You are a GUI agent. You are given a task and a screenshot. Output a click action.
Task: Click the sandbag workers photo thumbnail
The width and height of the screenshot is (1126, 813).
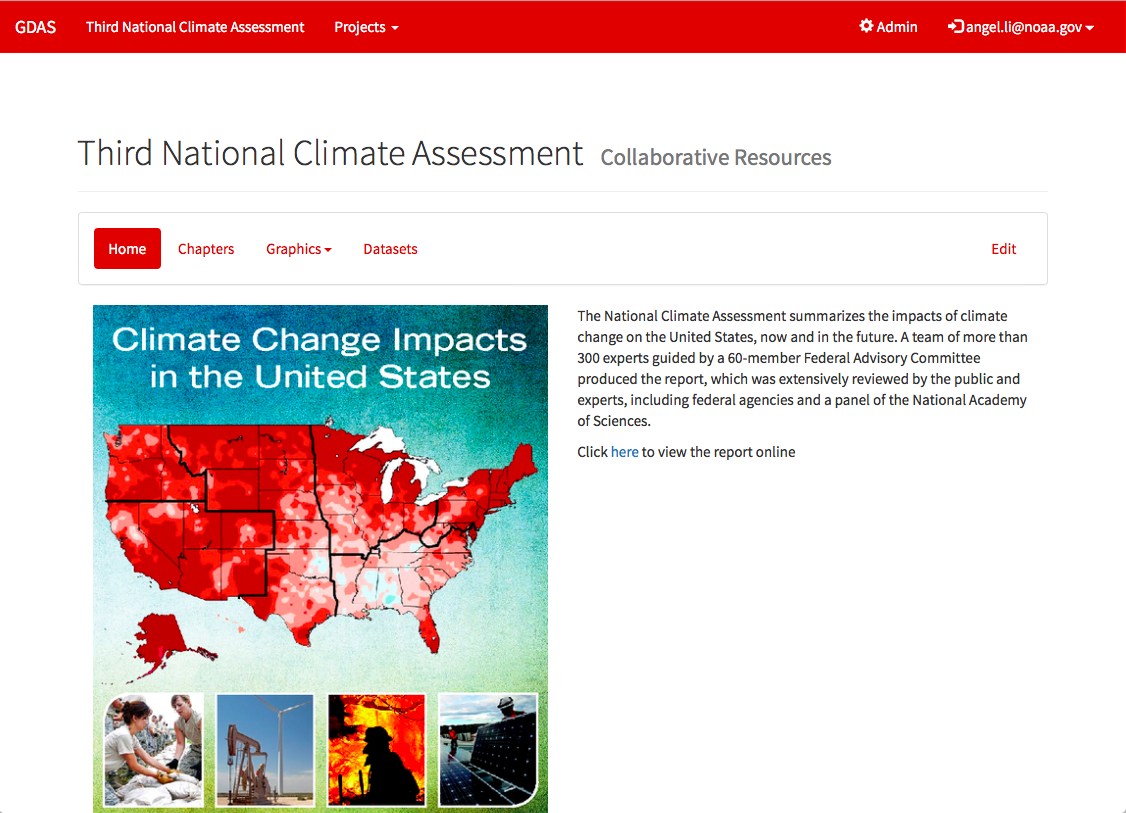154,750
